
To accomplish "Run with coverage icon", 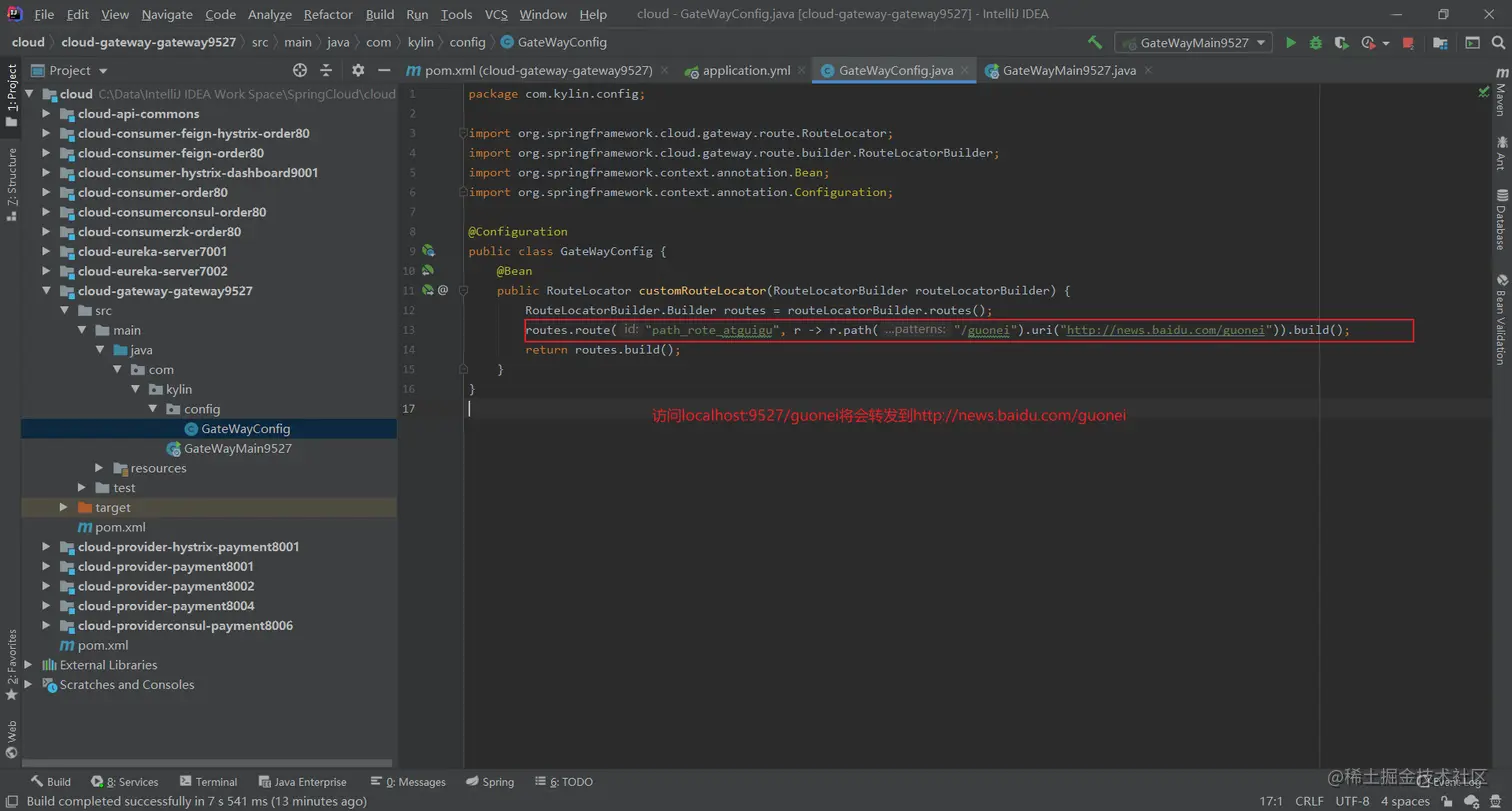I will [1342, 43].
